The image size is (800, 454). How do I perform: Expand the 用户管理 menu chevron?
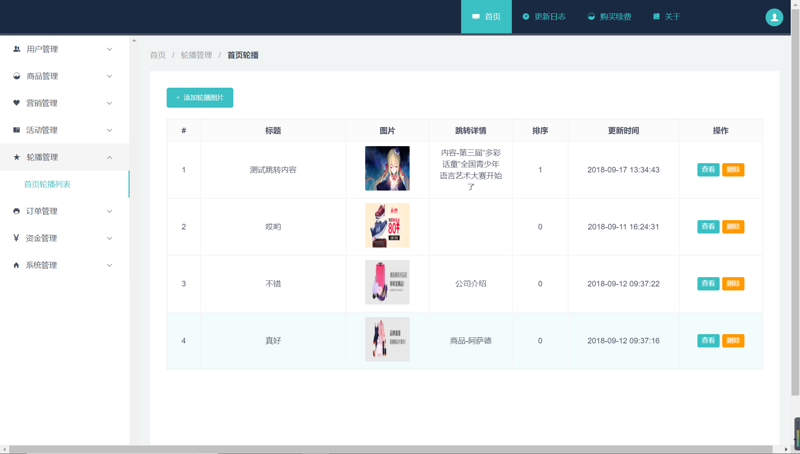109,49
